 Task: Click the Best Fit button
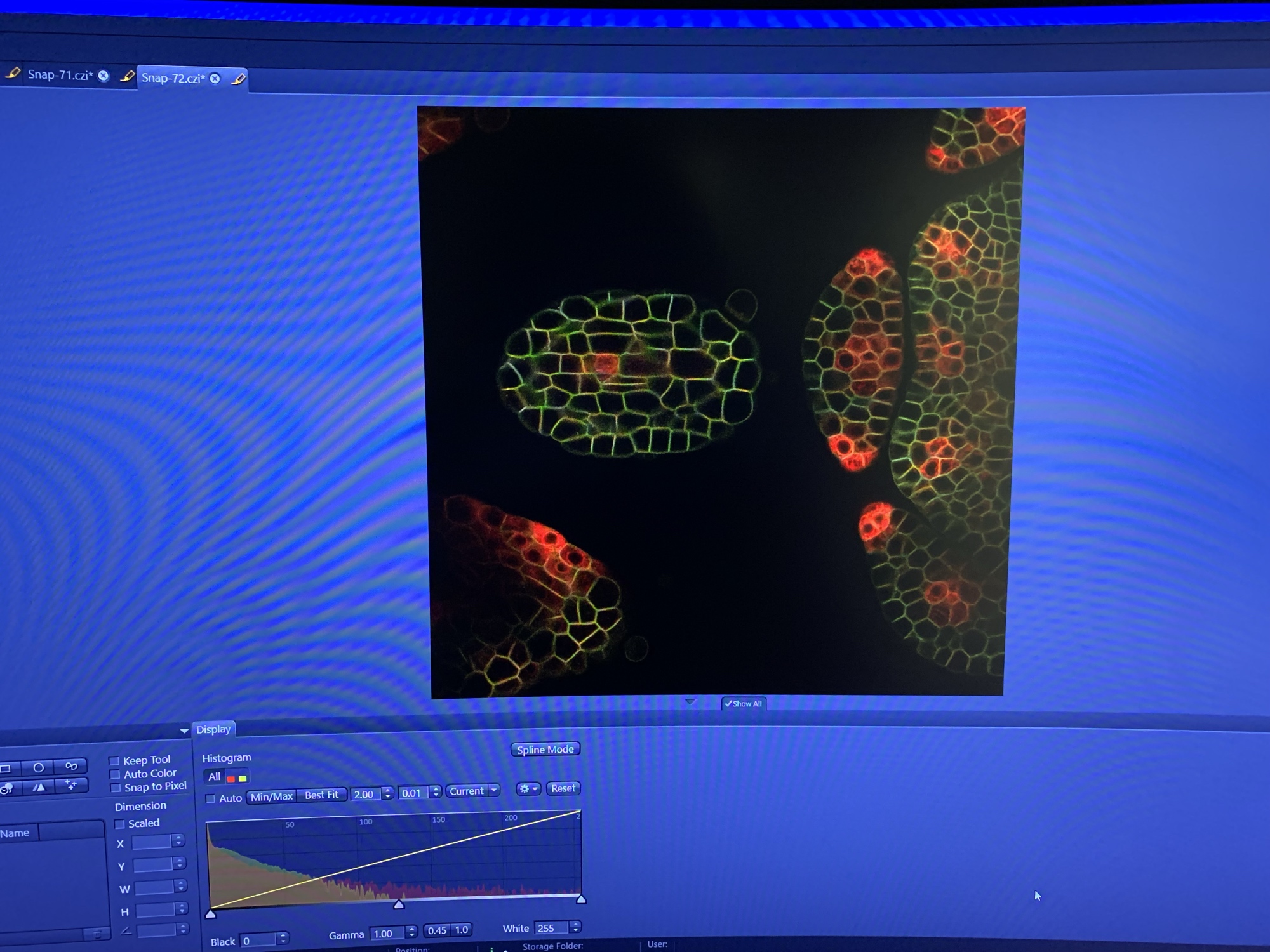[321, 795]
